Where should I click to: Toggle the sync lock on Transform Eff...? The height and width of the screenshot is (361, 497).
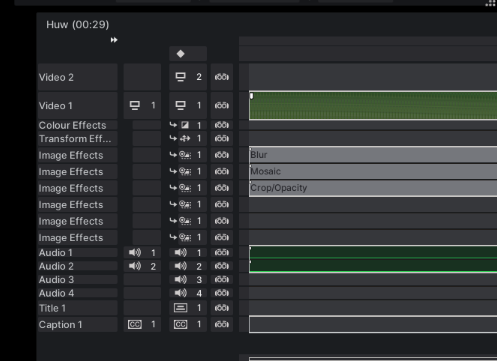point(222,138)
